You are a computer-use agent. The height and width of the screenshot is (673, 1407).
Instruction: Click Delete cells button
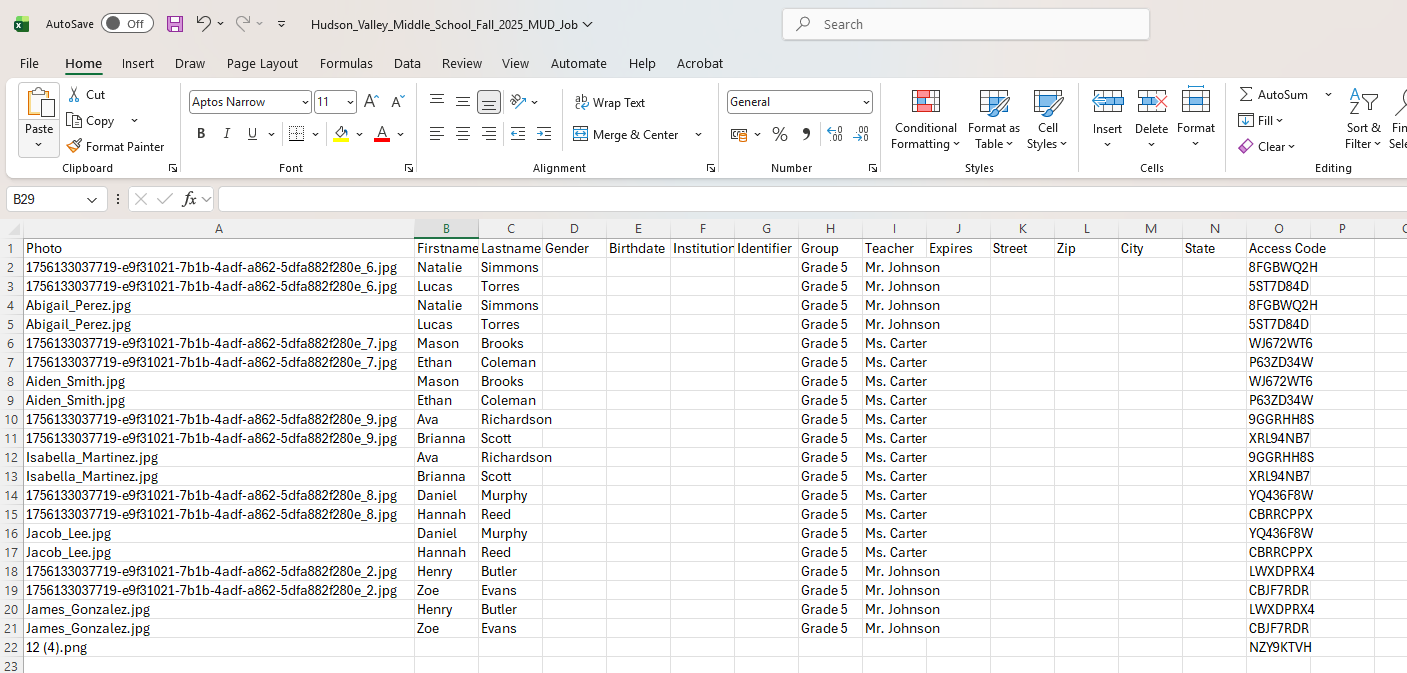tap(1151, 119)
